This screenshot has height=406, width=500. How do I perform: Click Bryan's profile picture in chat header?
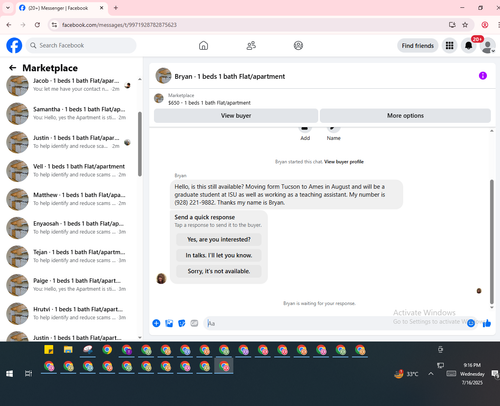pos(163,76)
